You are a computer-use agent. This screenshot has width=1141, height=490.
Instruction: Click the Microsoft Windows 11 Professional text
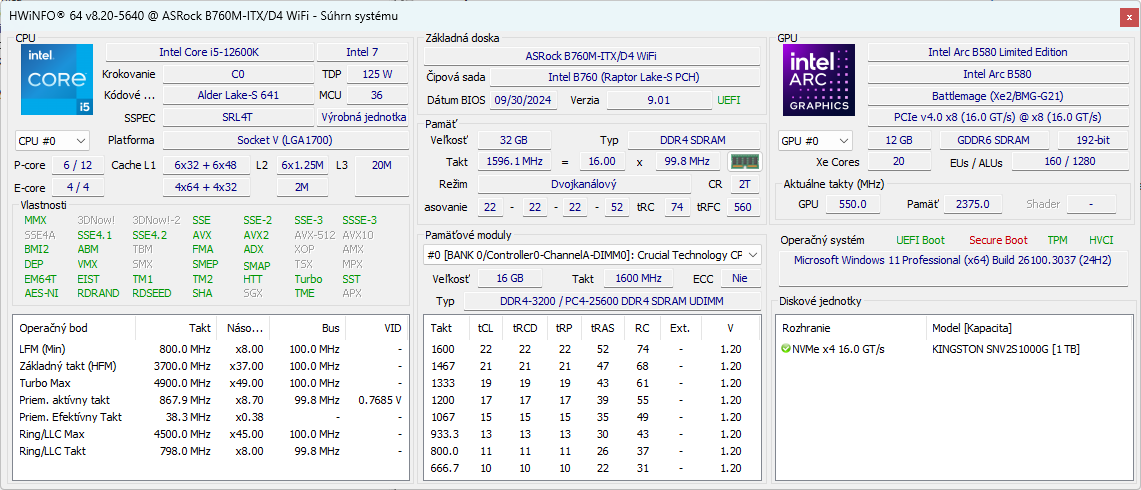click(x=953, y=260)
